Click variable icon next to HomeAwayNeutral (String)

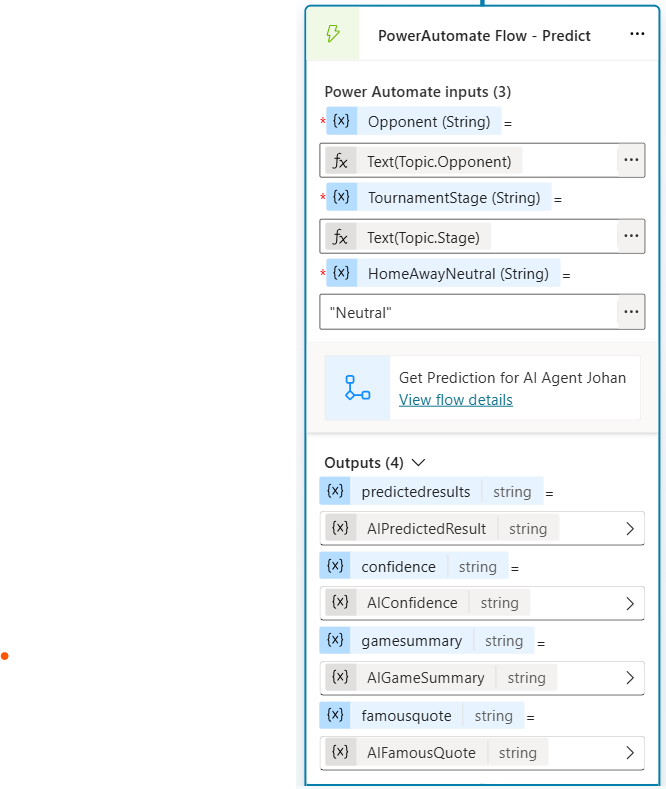pyautogui.click(x=341, y=273)
